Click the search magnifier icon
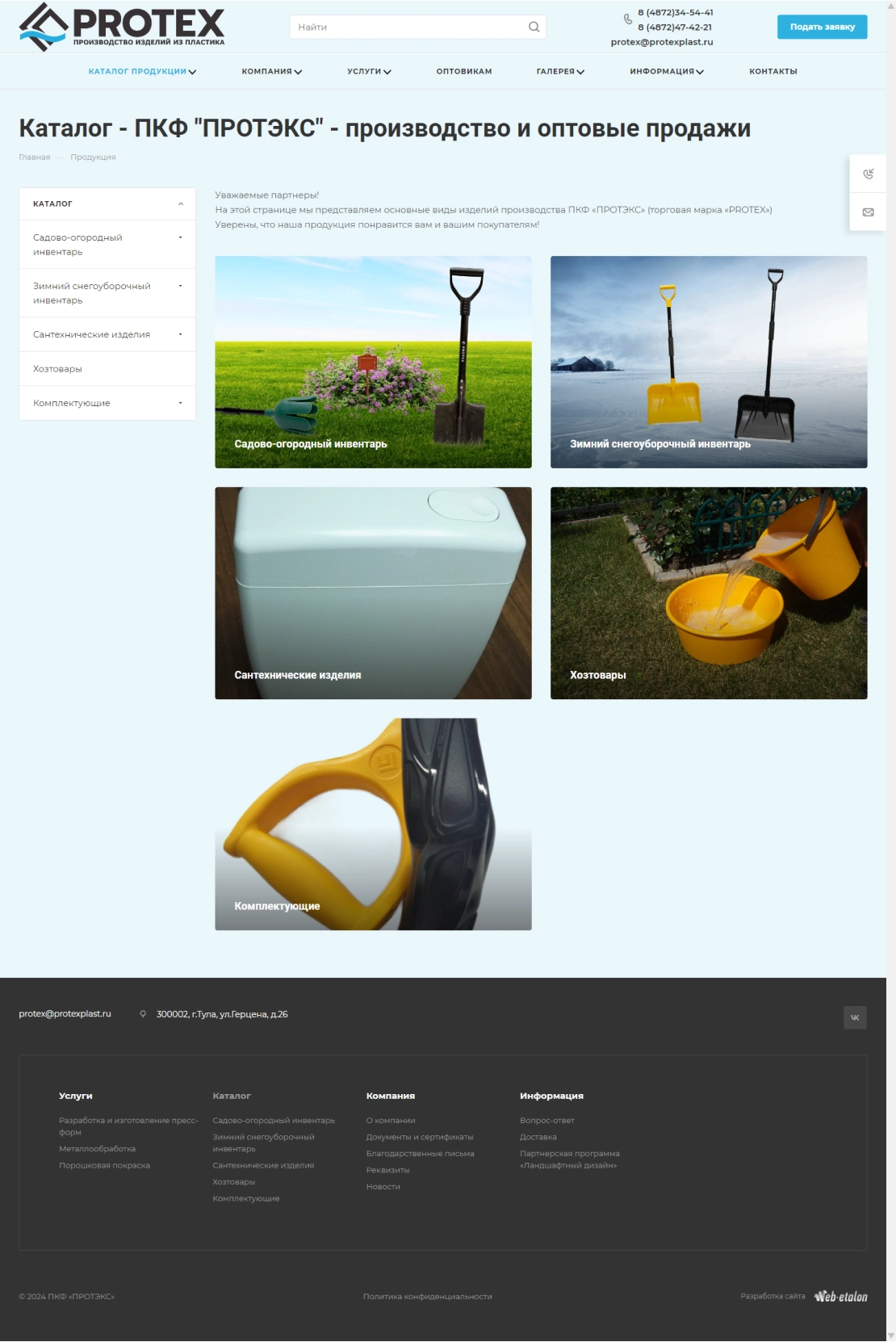Viewport: 896px width, 1342px height. click(534, 27)
